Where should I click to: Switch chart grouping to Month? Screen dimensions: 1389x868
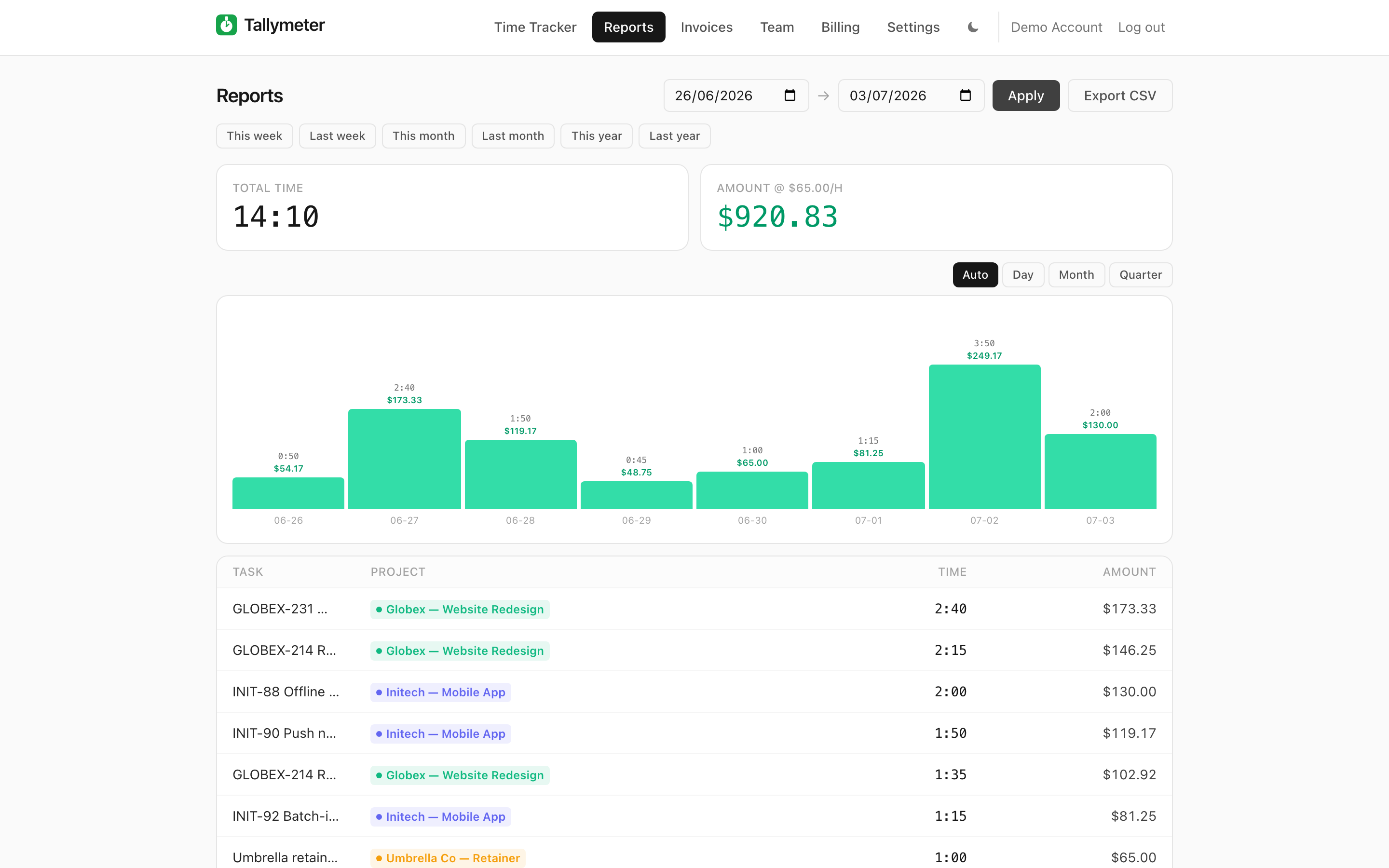click(1076, 275)
